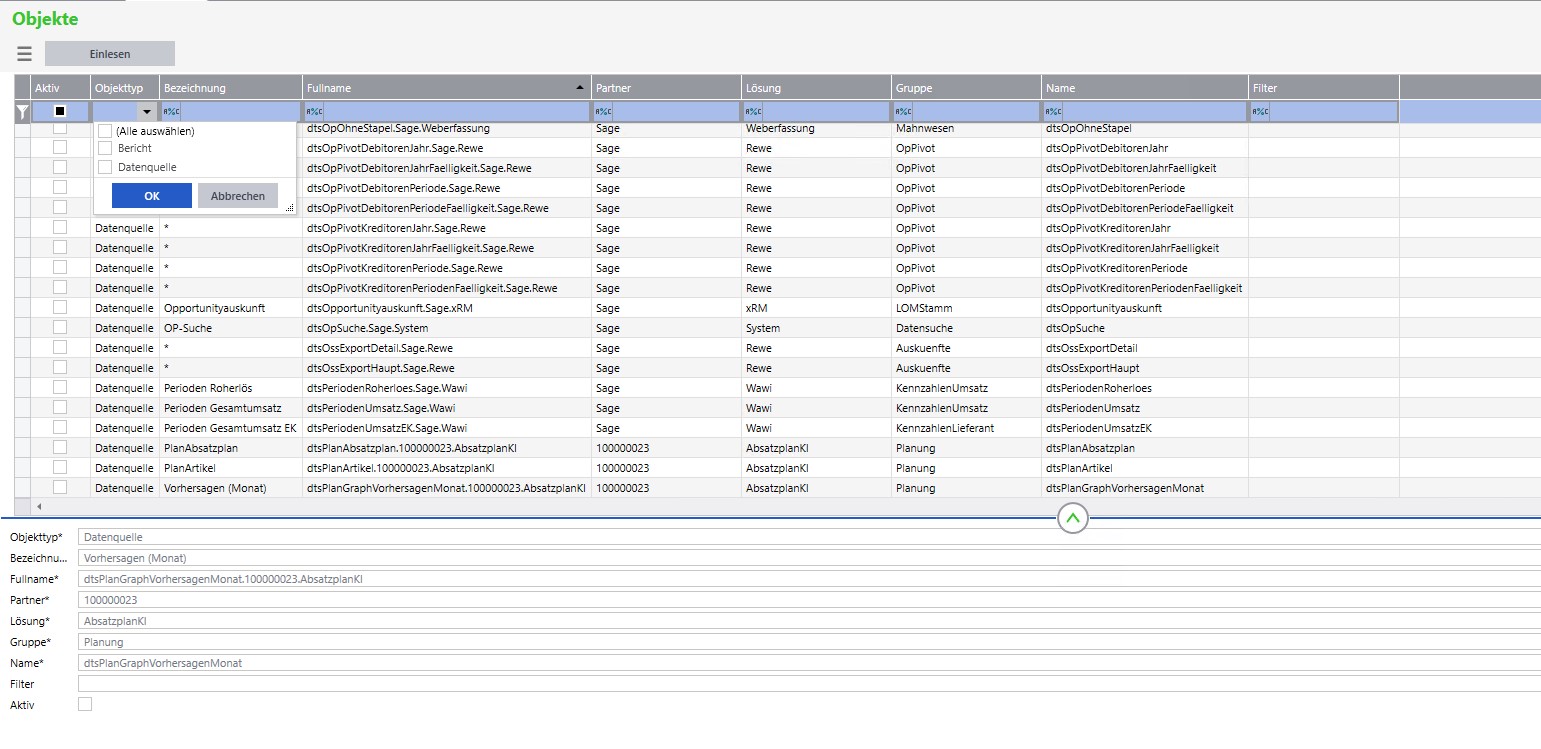This screenshot has width=1541, height=749.
Task: Open Filter column operator icon
Action: [x=1261, y=112]
